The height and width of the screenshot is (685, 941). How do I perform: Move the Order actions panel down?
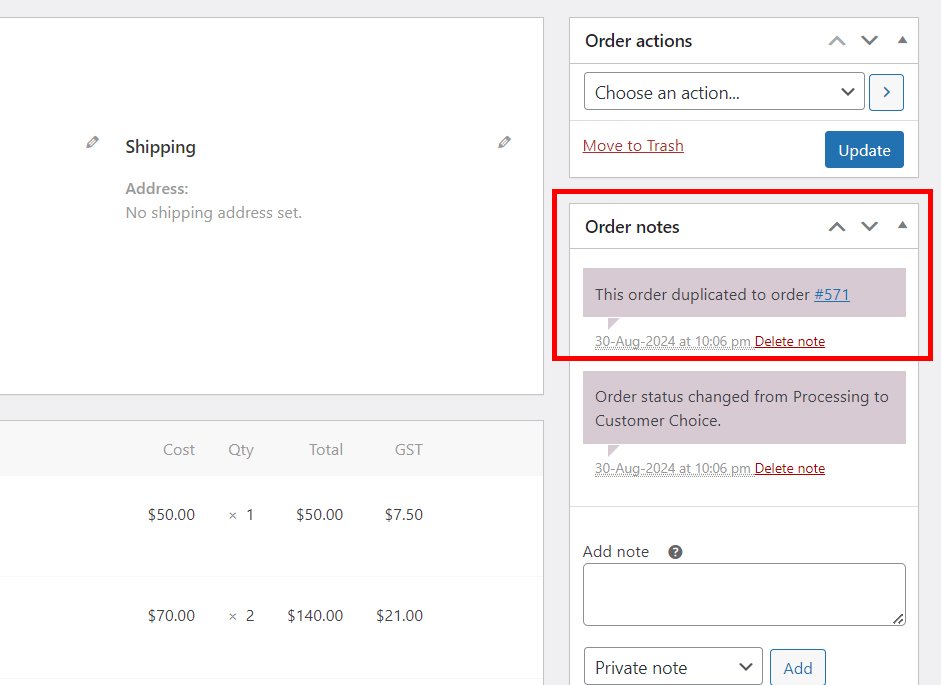(x=869, y=41)
